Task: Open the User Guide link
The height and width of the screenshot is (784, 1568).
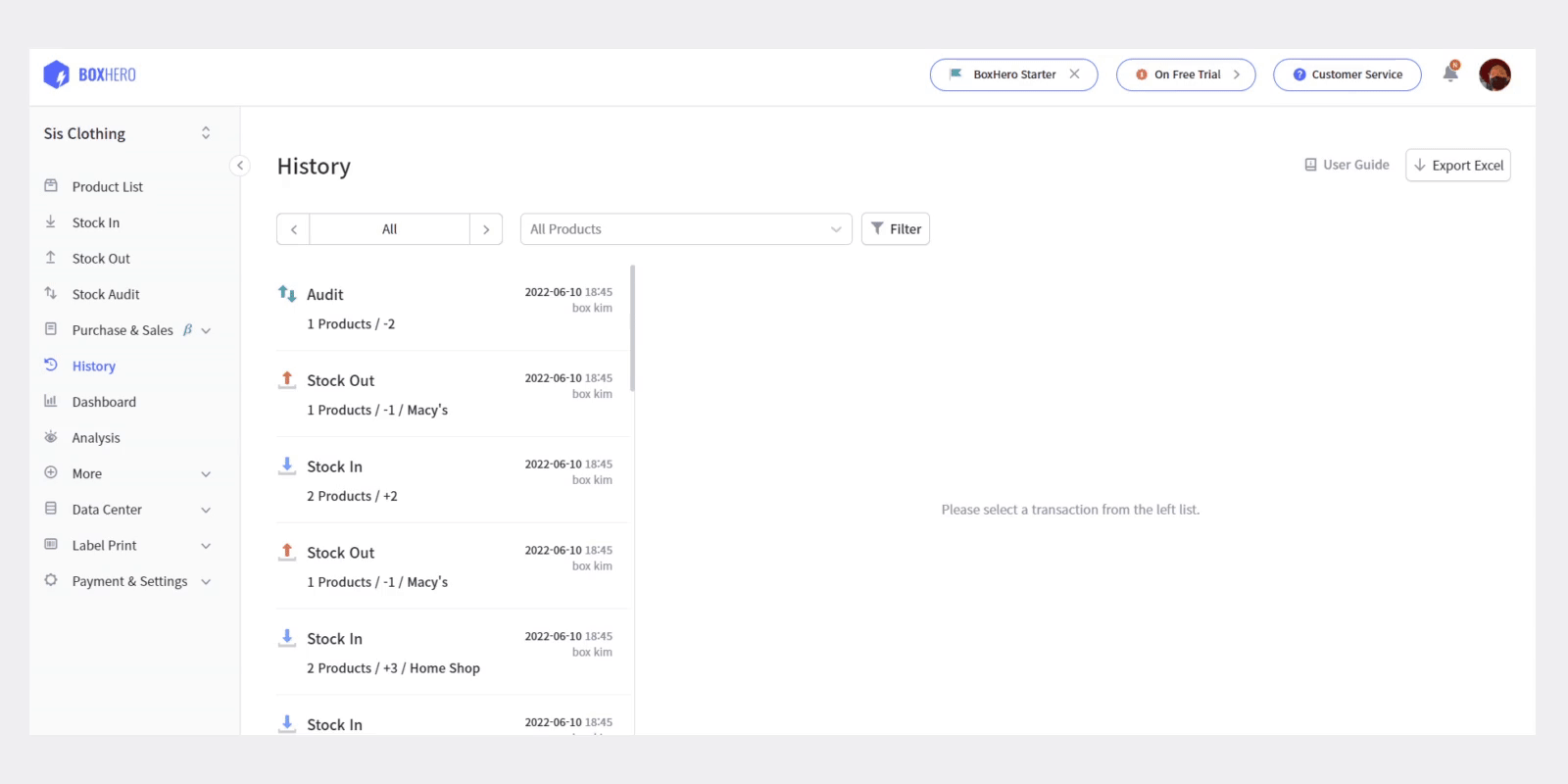Action: [1347, 165]
